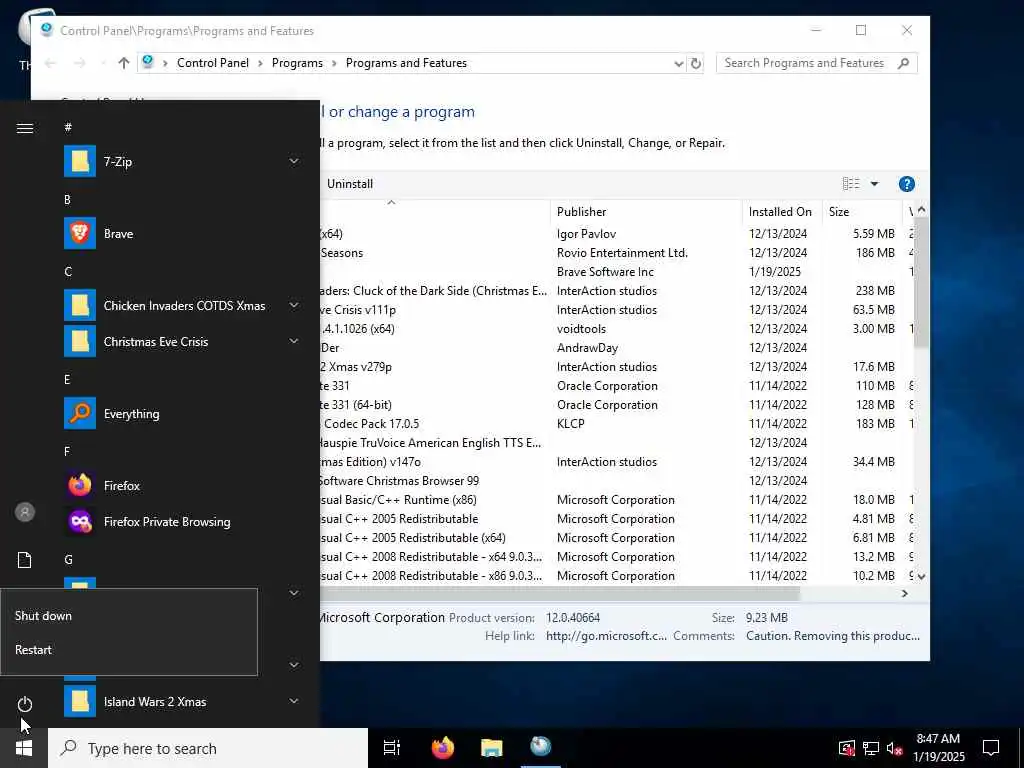
Task: Sort list by Size column
Action: 861,212
